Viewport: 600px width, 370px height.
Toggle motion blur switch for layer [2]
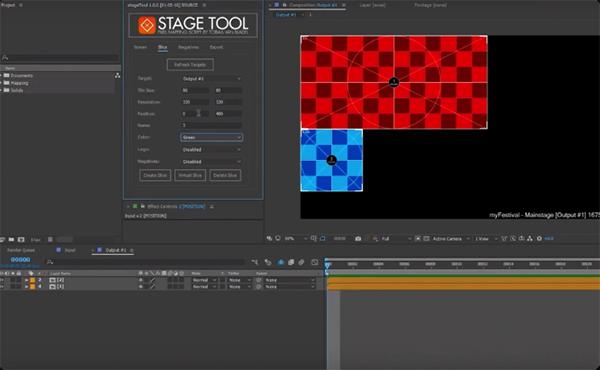click(170, 280)
